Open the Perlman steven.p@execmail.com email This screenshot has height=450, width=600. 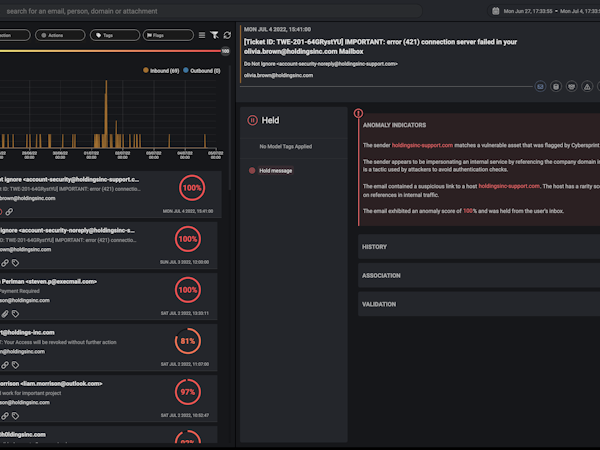pos(109,297)
